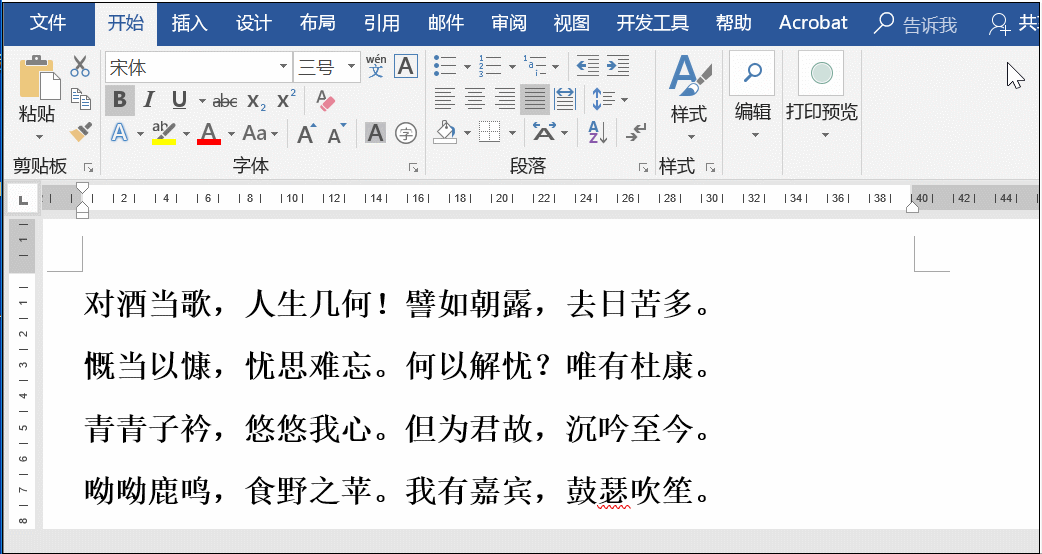Viewport: 1042px width, 554px height.
Task: Click the enclosed character 字 icon
Action: point(406,132)
